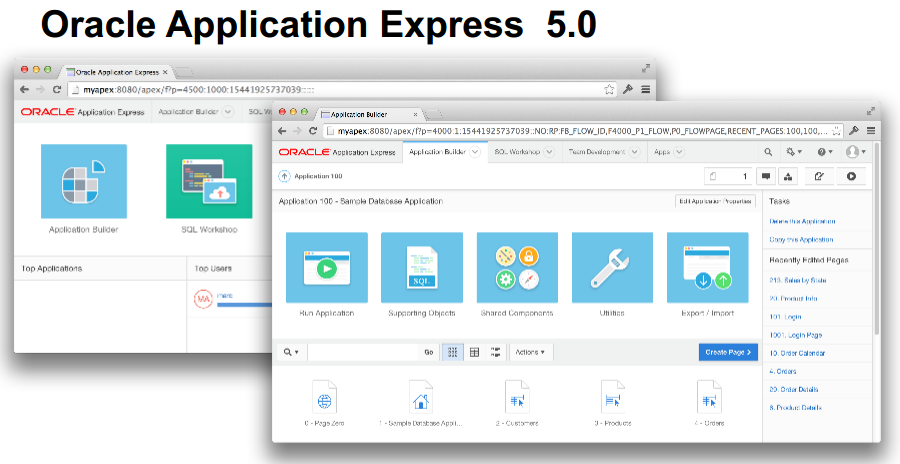Open the 29. Order Details link
Screen dimensions: 900x464
794,389
